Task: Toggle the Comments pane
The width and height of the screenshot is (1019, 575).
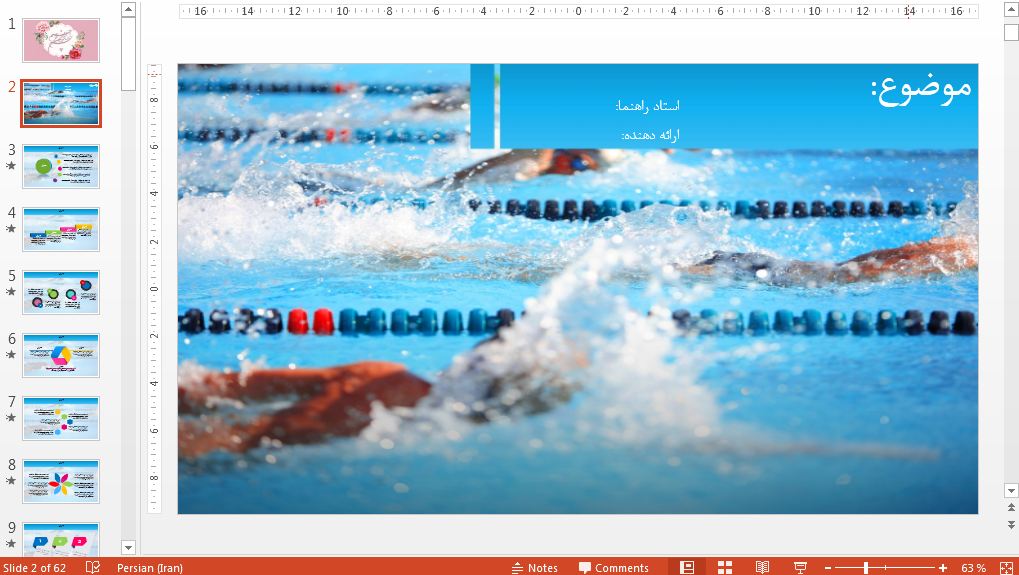Action: click(x=613, y=567)
